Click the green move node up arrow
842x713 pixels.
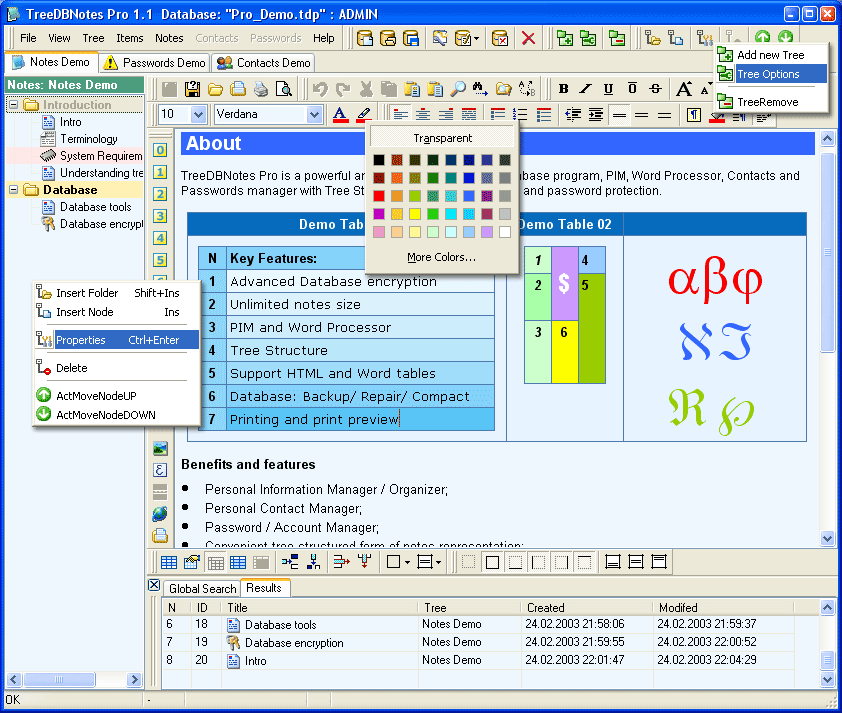click(763, 38)
